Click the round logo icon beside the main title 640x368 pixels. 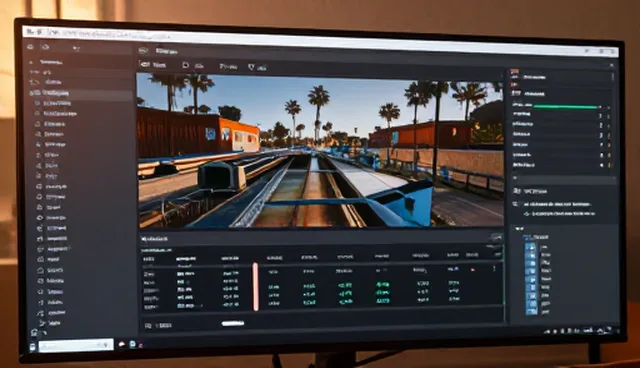point(143,51)
